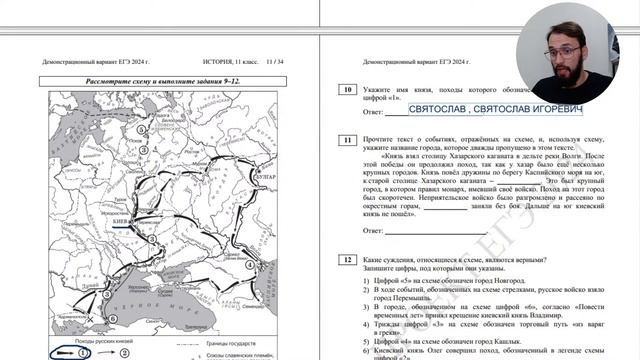Click the quoted passage starting Князь взял столицу
Viewport: 640px width, 360px height.
click(484, 185)
